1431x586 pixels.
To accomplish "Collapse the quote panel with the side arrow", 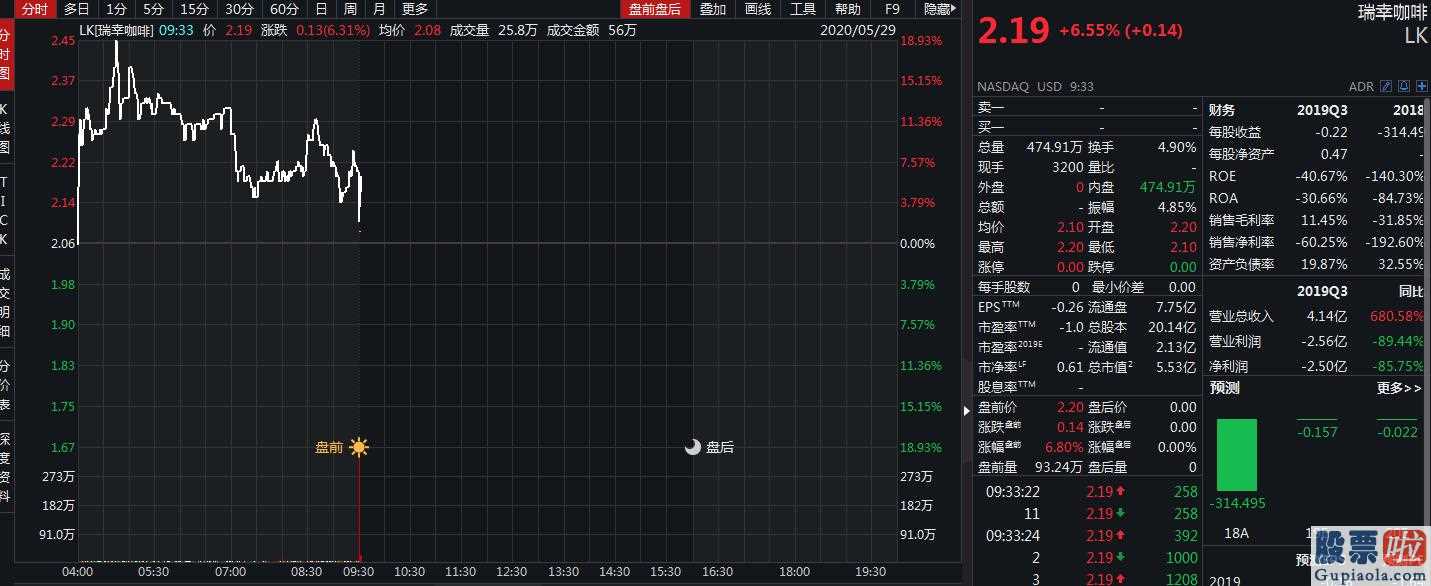I will (966, 410).
